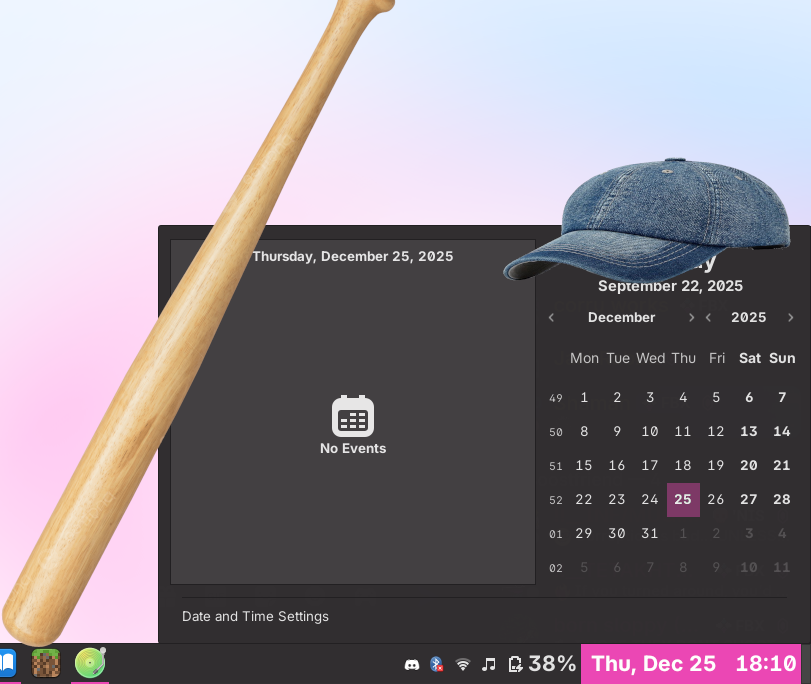Viewport: 811px width, 684px height.
Task: Close calendar via the taskbar clock
Action: coord(693,664)
